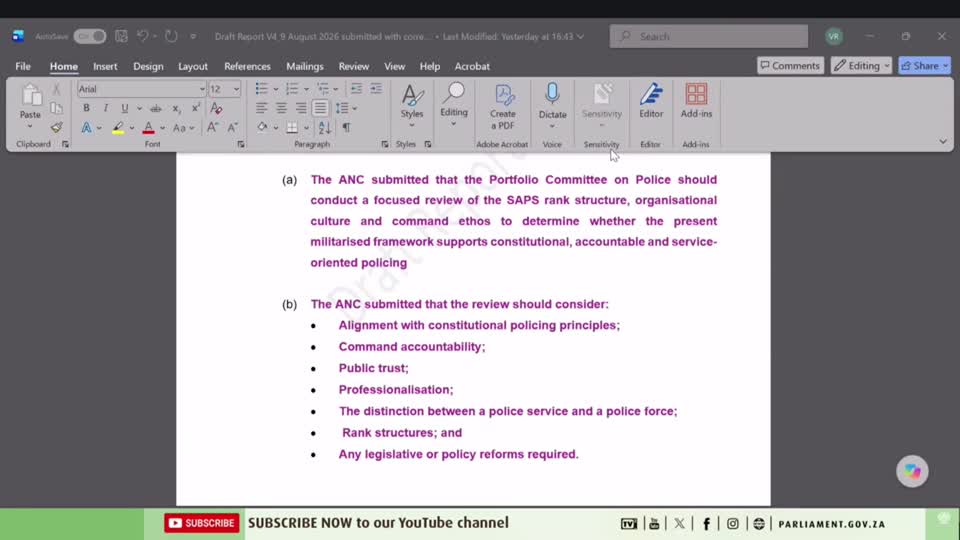Viewport: 960px width, 540px height.
Task: Open the File menu
Action: (23, 66)
